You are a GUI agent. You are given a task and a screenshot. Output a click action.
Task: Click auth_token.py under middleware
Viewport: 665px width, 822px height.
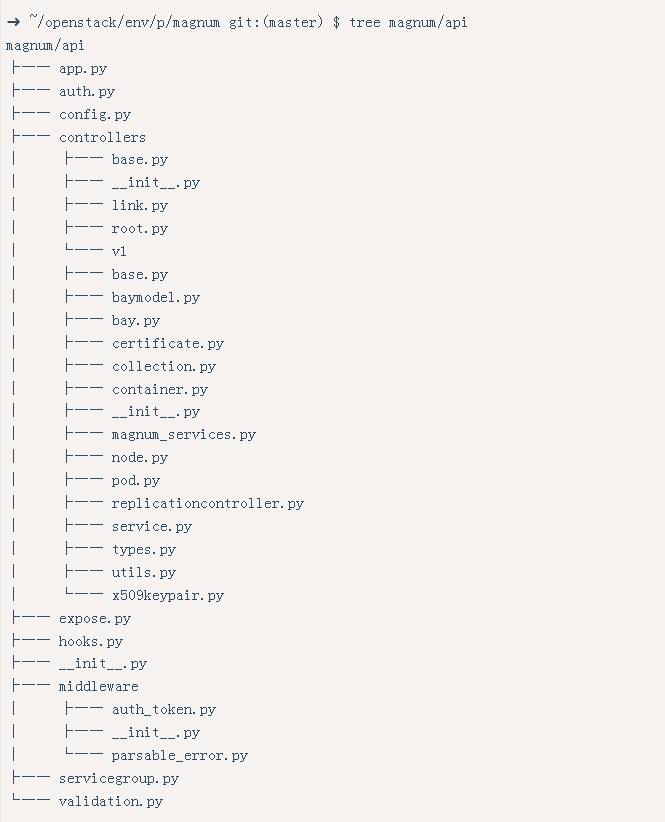point(164,710)
